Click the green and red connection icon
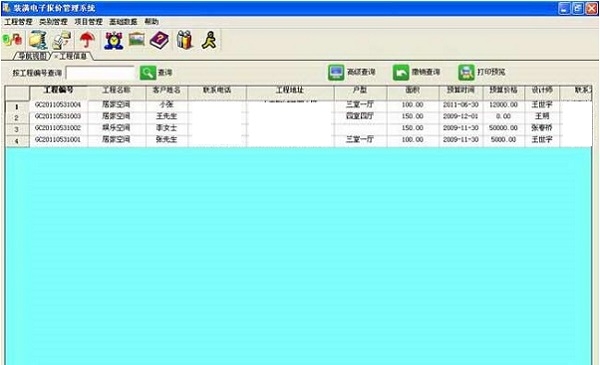Viewport: 600px width, 365px height. tap(12, 40)
